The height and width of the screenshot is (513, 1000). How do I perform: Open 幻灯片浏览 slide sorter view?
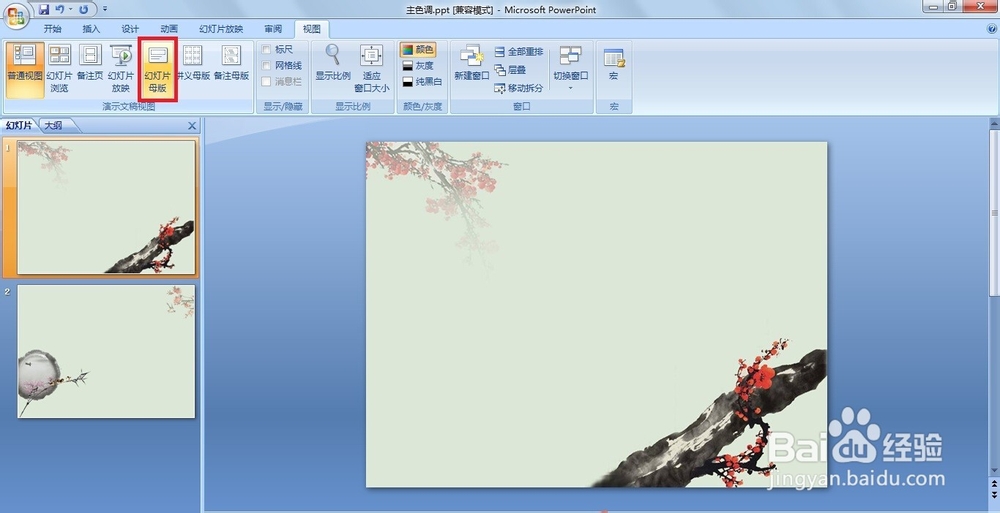coord(59,70)
